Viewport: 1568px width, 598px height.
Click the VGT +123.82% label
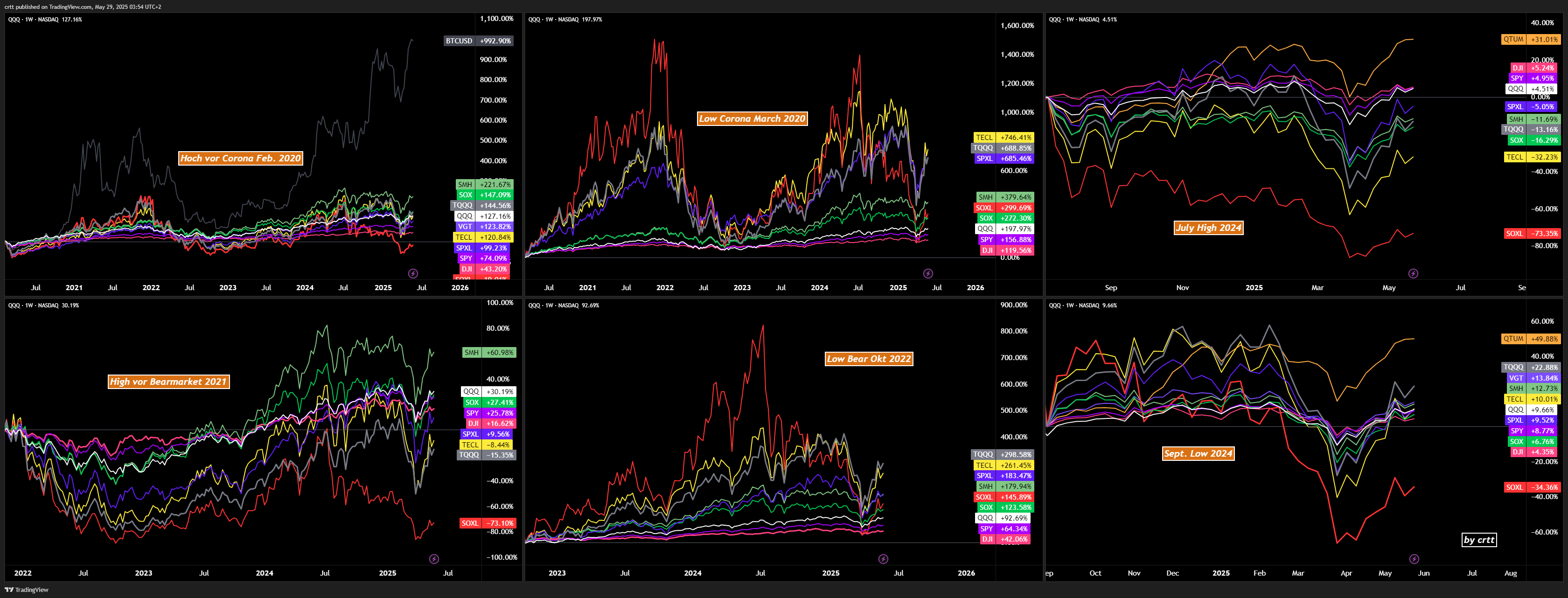485,226
